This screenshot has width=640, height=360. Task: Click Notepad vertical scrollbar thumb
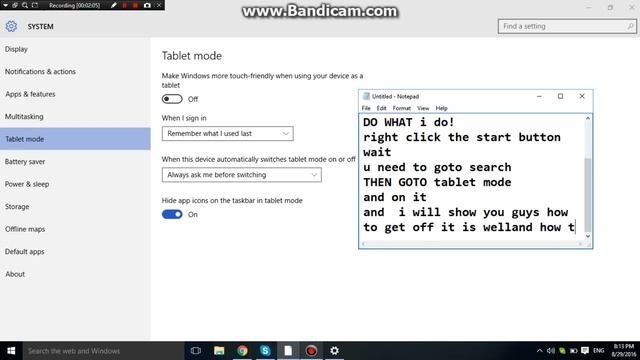(x=588, y=195)
